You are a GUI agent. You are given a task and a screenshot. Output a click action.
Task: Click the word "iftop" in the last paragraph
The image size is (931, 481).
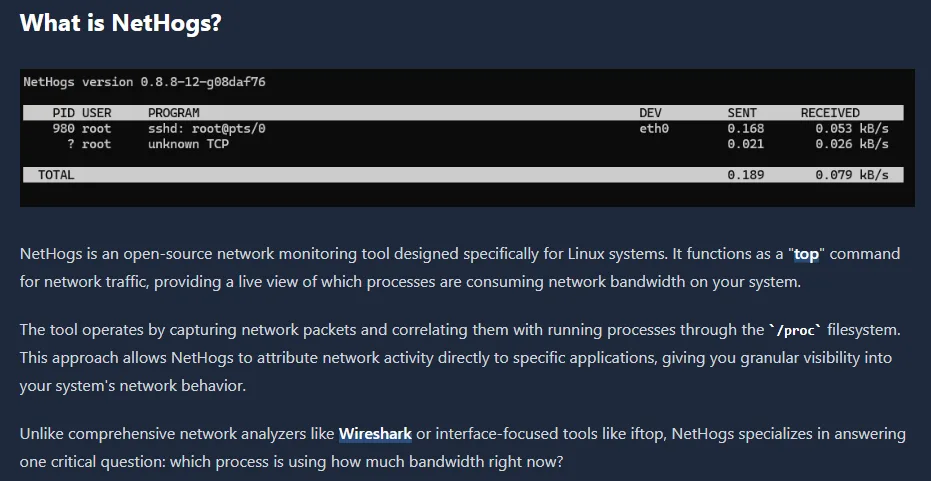646,434
